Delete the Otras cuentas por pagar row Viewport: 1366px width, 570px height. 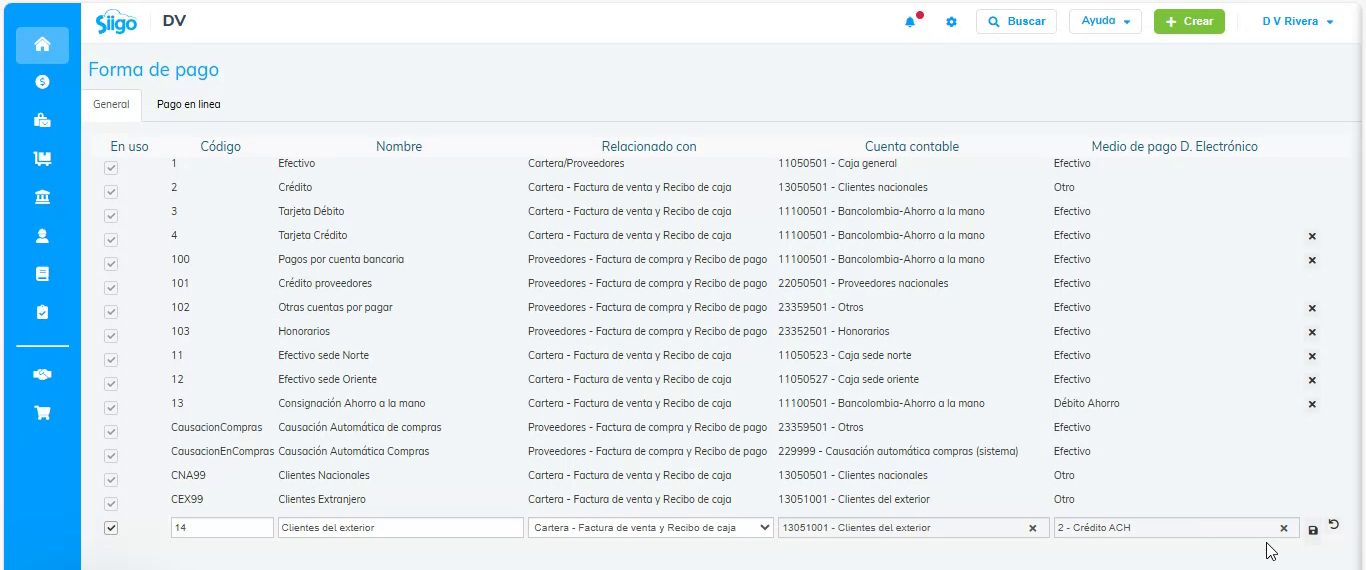point(1312,308)
